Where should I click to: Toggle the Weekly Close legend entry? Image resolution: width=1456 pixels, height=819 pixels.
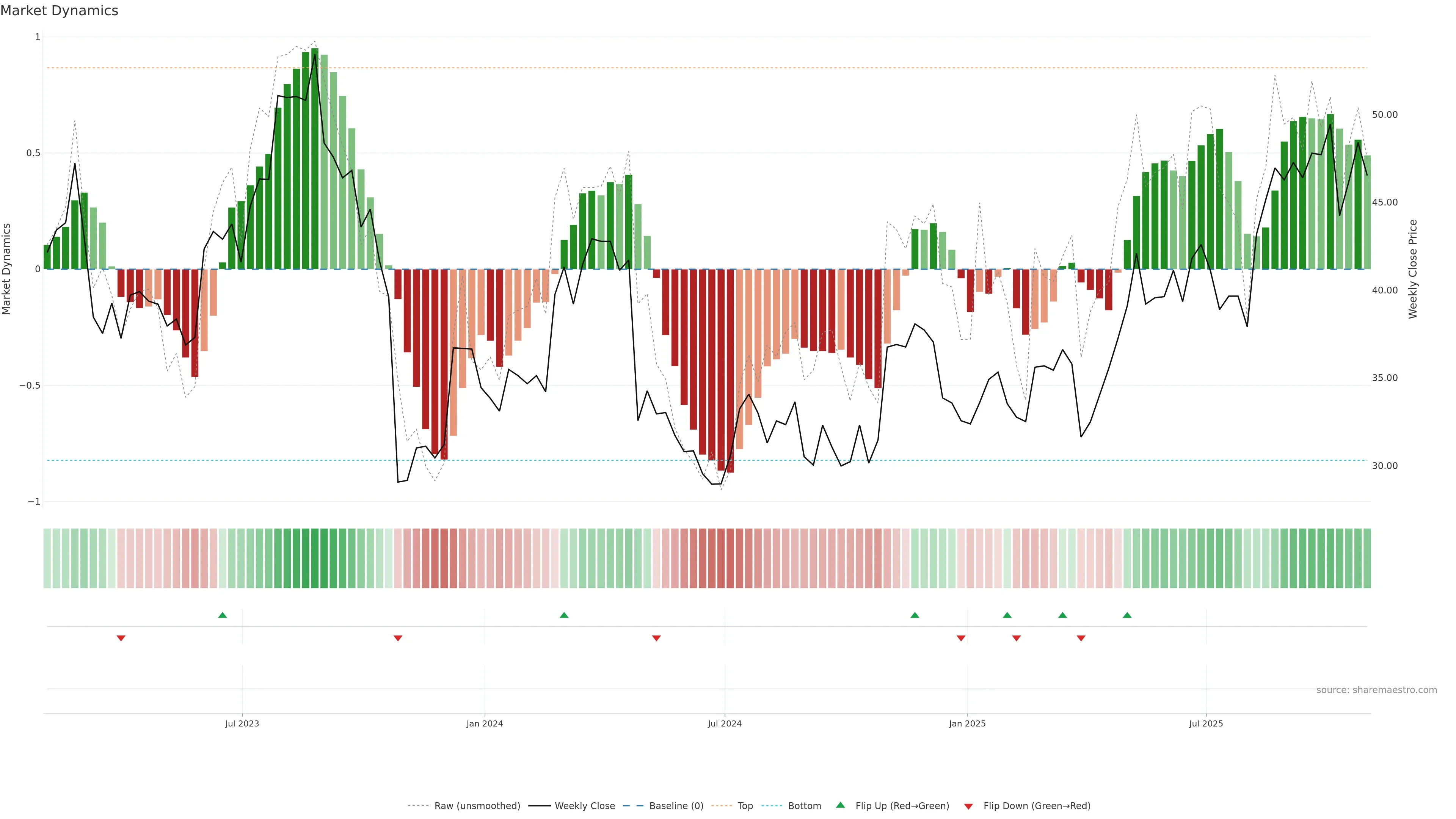click(x=584, y=806)
